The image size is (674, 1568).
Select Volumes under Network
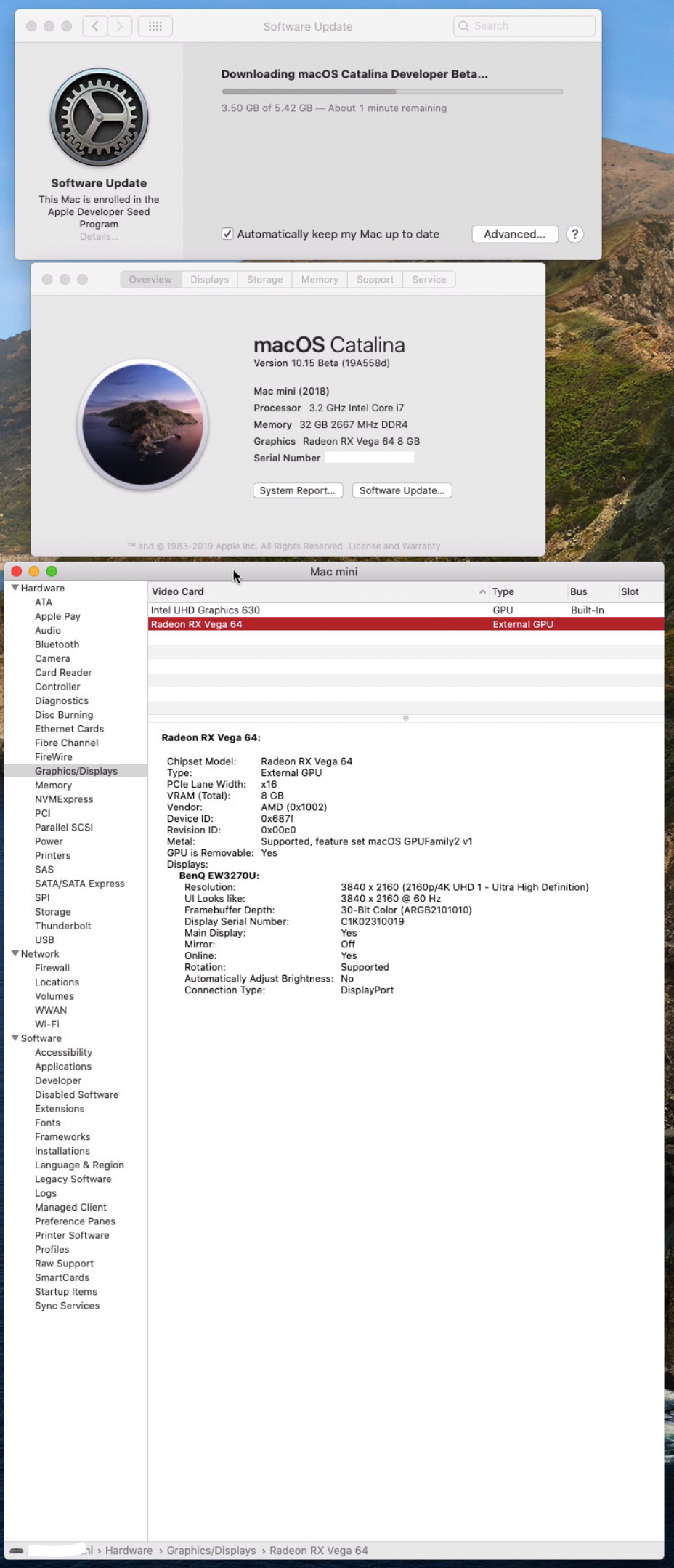click(54, 996)
